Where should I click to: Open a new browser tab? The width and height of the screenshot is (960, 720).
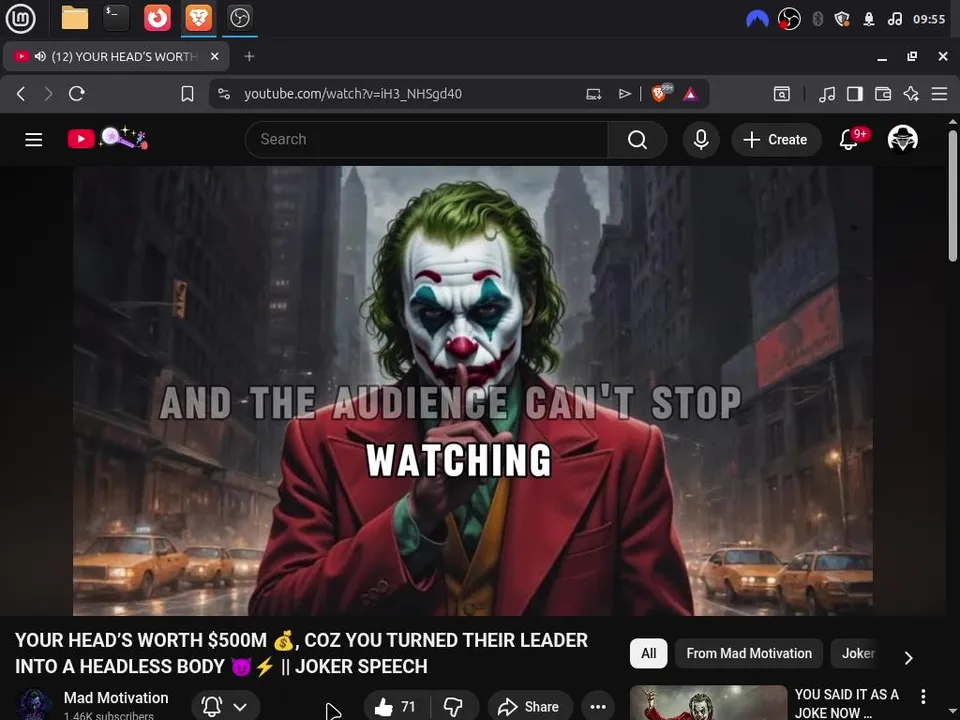[249, 56]
